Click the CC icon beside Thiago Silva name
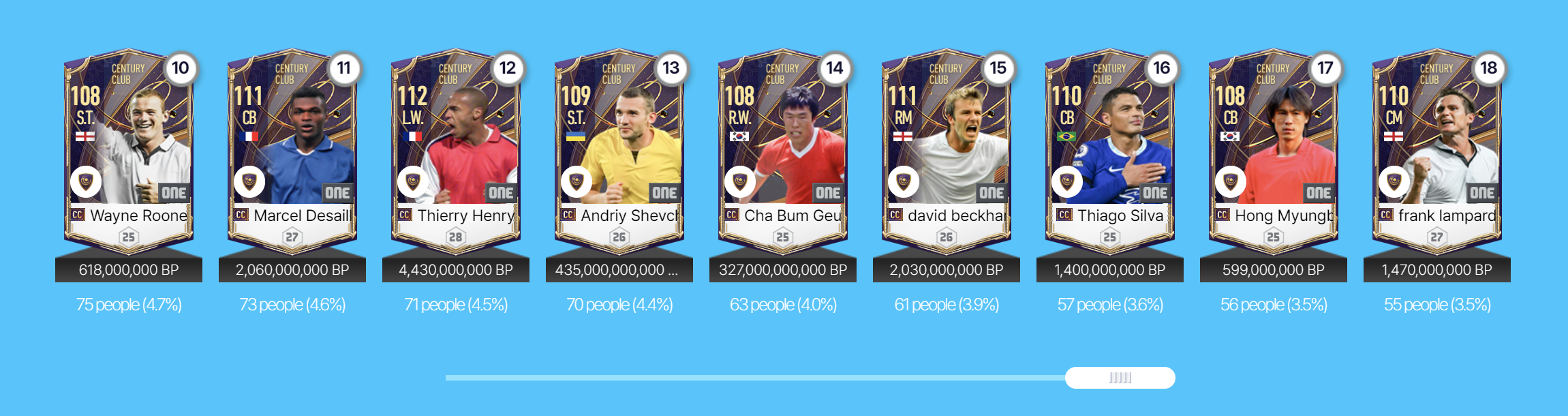1568x416 pixels. [x=1064, y=215]
